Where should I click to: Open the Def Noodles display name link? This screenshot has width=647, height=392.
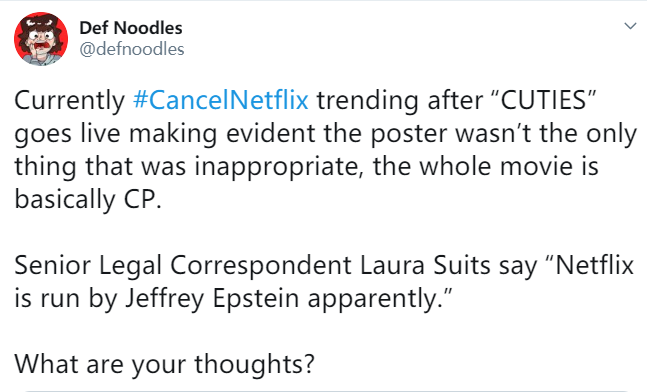(131, 28)
